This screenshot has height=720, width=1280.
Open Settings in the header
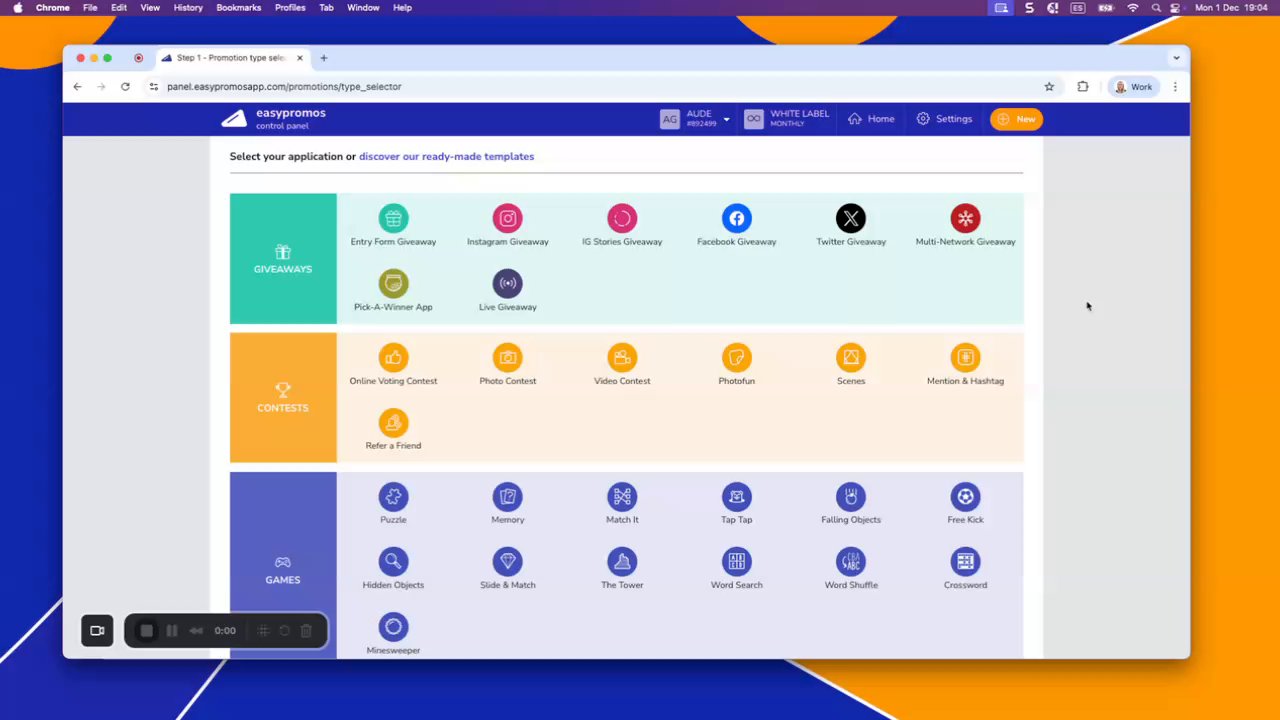[x=944, y=119]
